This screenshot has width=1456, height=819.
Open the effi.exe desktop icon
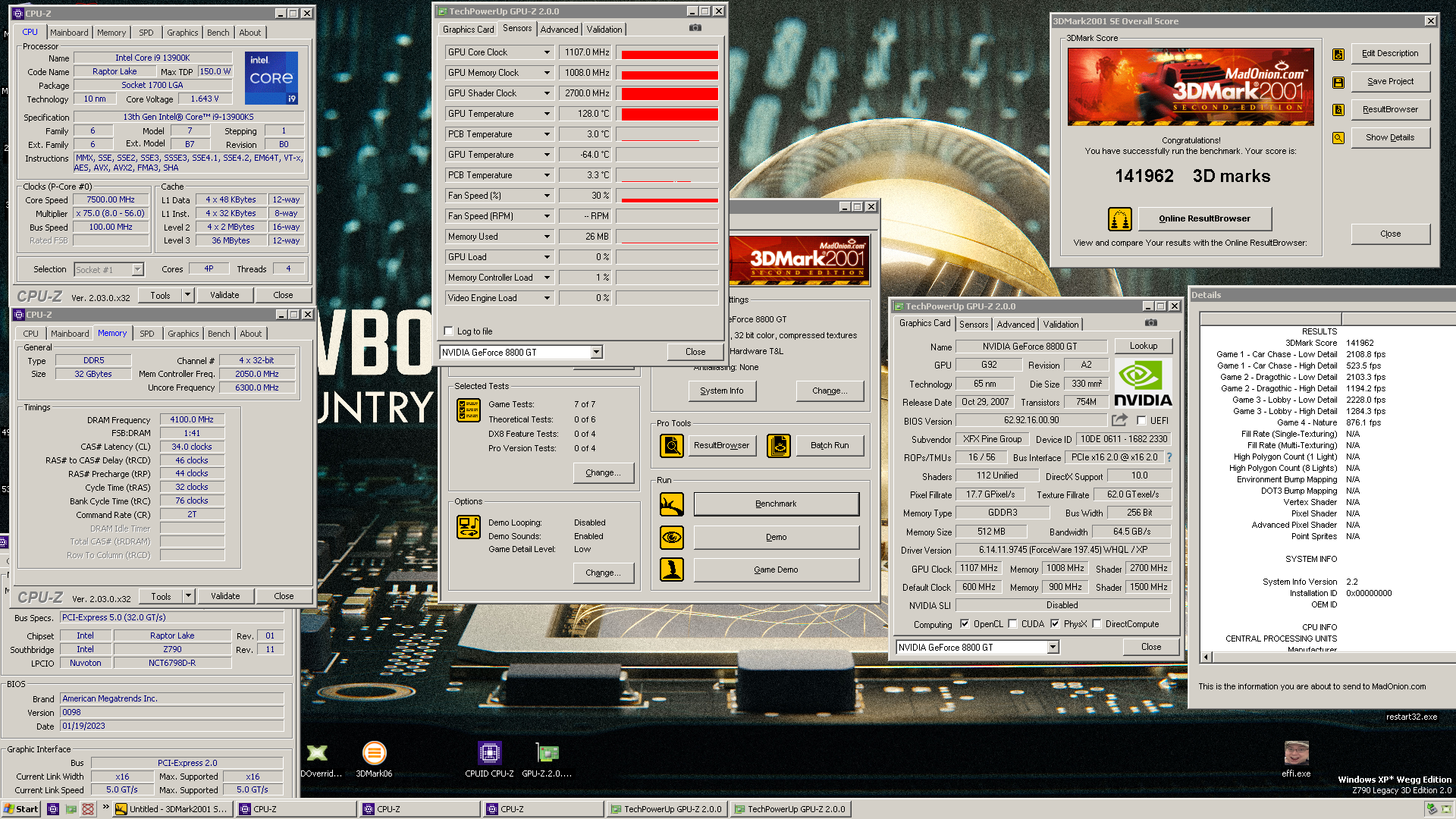tap(1296, 758)
